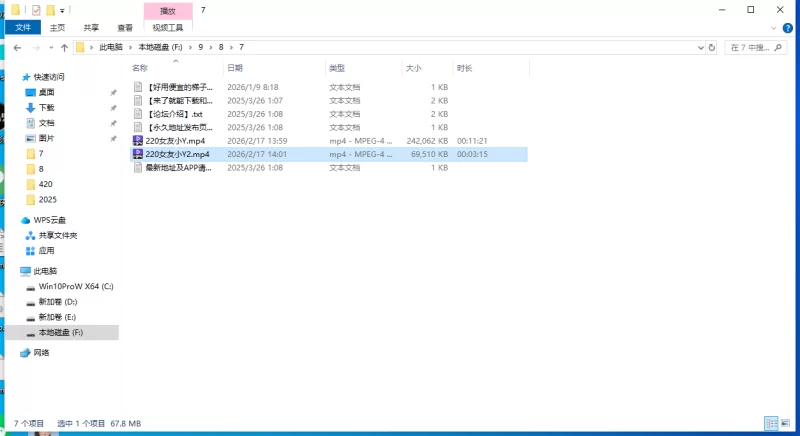Open WPS云盘 in the navigation pane

[49, 220]
